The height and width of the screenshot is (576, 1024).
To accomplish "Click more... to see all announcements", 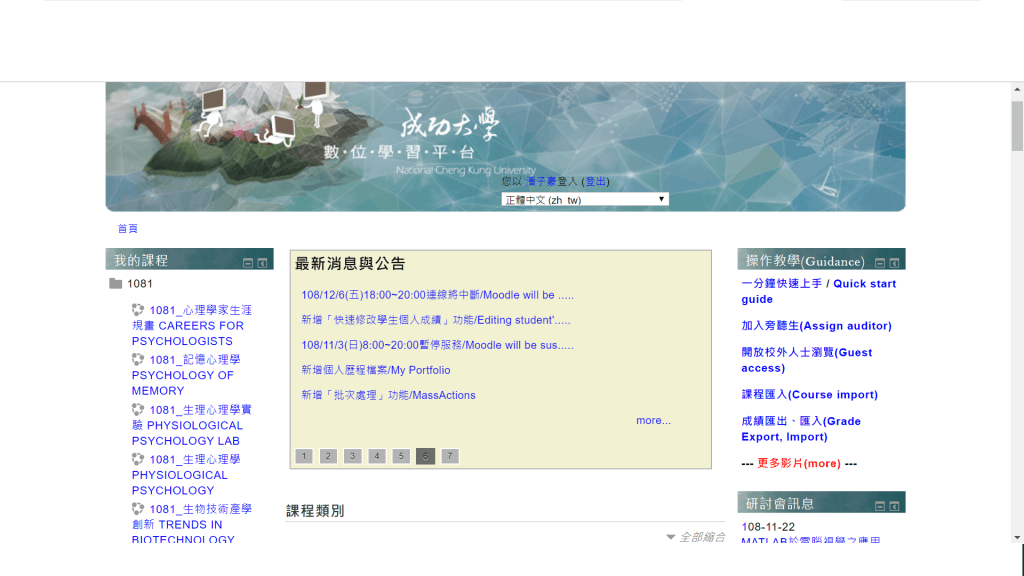I will click(653, 420).
